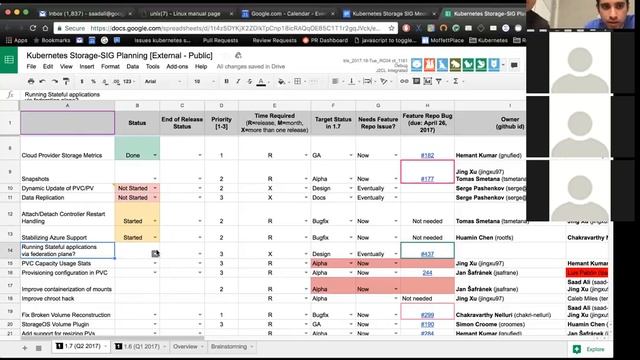Redo the last action
640x360 pixels.
pos(54,81)
